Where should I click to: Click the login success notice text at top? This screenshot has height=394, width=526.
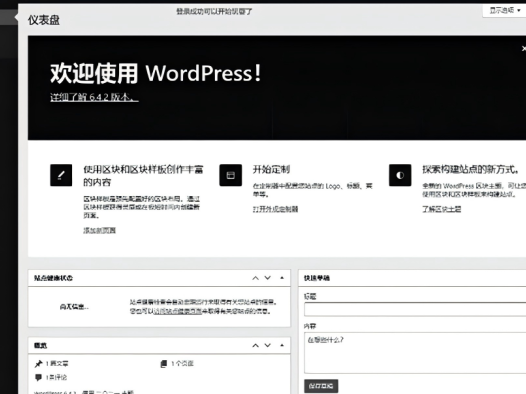pos(214,11)
